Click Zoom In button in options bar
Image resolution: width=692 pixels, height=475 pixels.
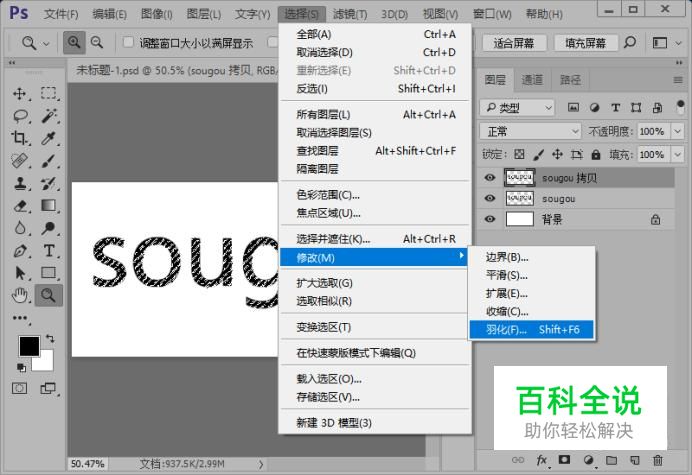click(x=74, y=42)
